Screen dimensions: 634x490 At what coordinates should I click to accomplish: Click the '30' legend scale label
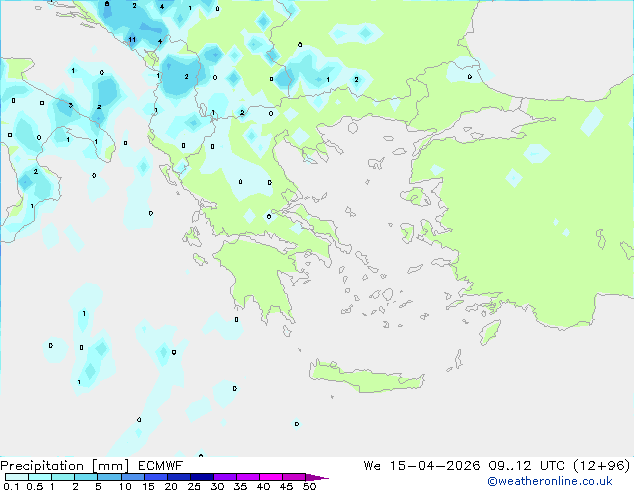pyautogui.click(x=217, y=486)
